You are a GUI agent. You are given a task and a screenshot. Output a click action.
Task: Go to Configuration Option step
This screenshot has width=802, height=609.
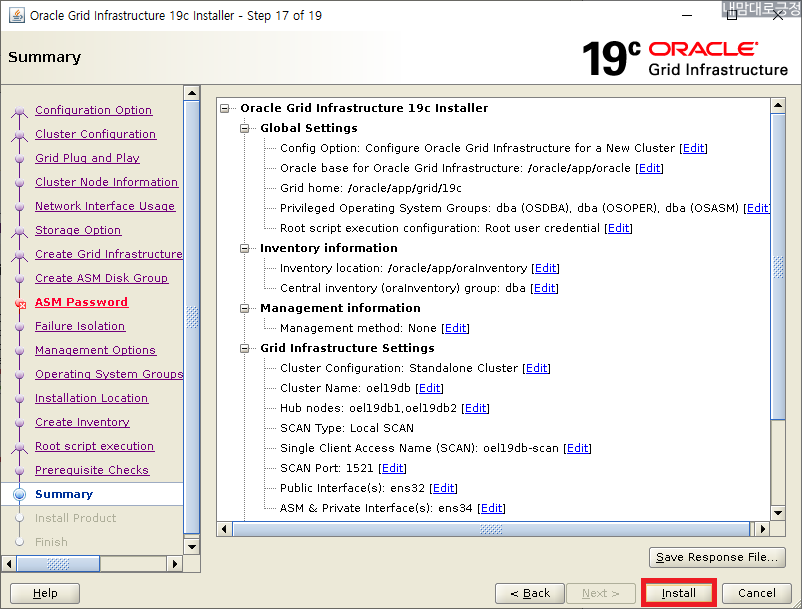click(94, 110)
